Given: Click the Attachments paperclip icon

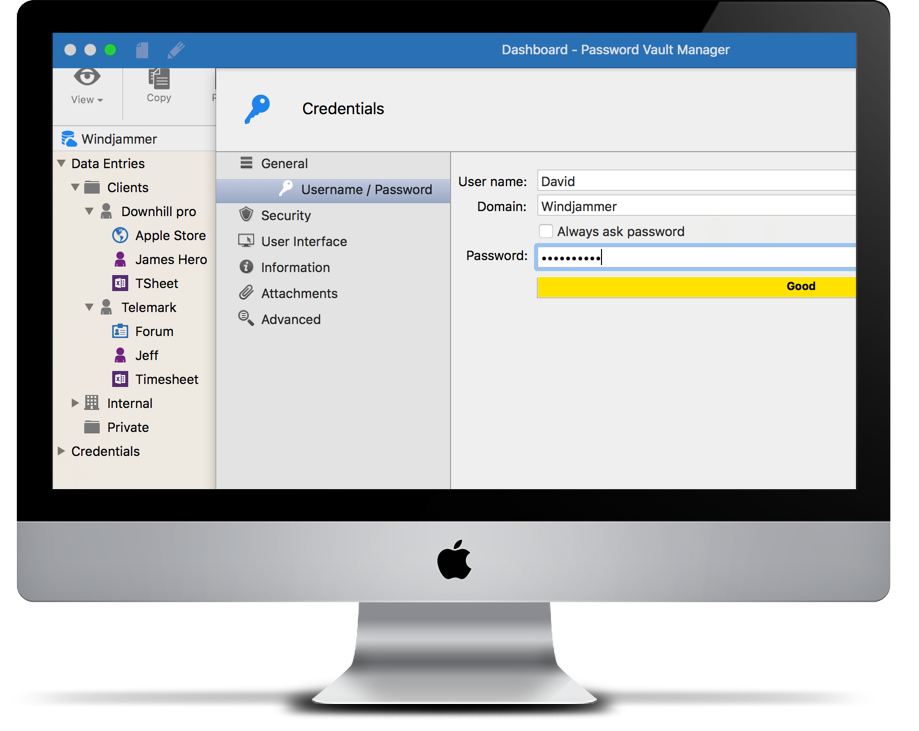Looking at the screenshot, I should click(246, 293).
